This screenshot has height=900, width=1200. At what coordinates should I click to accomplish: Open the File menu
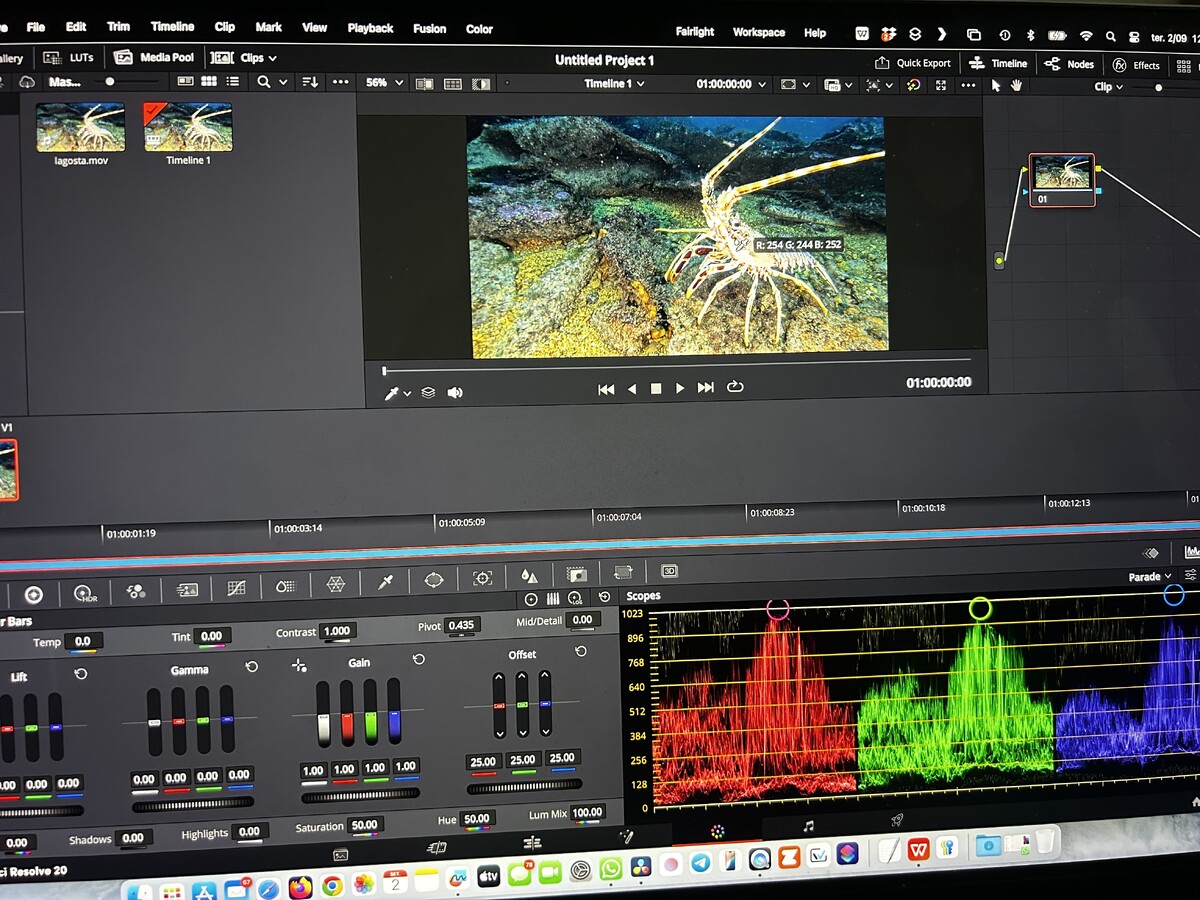coord(36,27)
